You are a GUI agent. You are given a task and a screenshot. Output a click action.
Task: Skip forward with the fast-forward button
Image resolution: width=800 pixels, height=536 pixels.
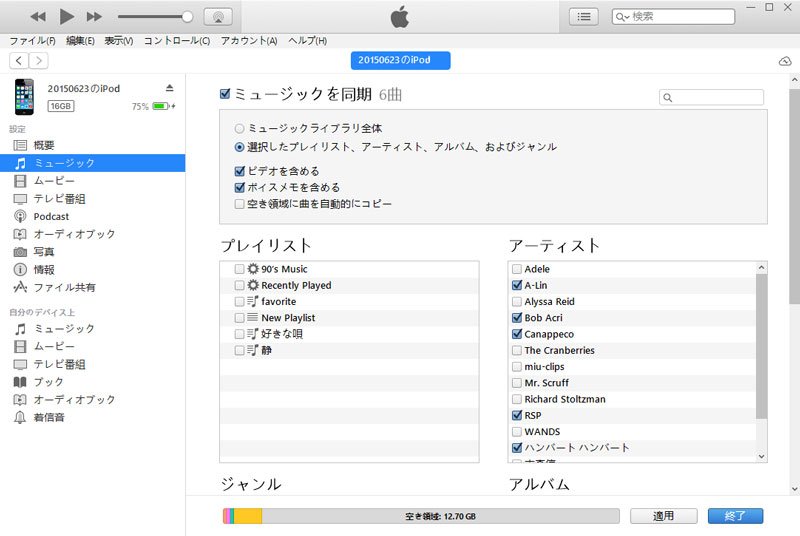point(94,17)
